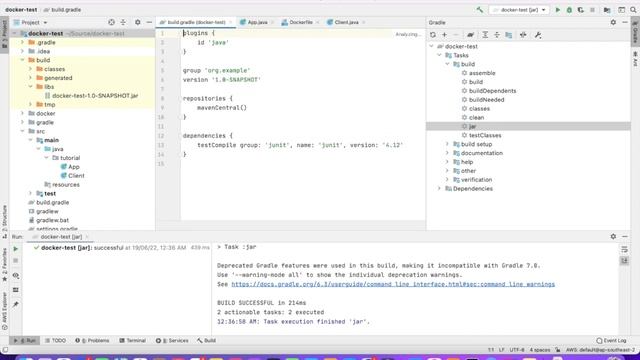Click the UTF-8 encoding in status bar

(517, 350)
